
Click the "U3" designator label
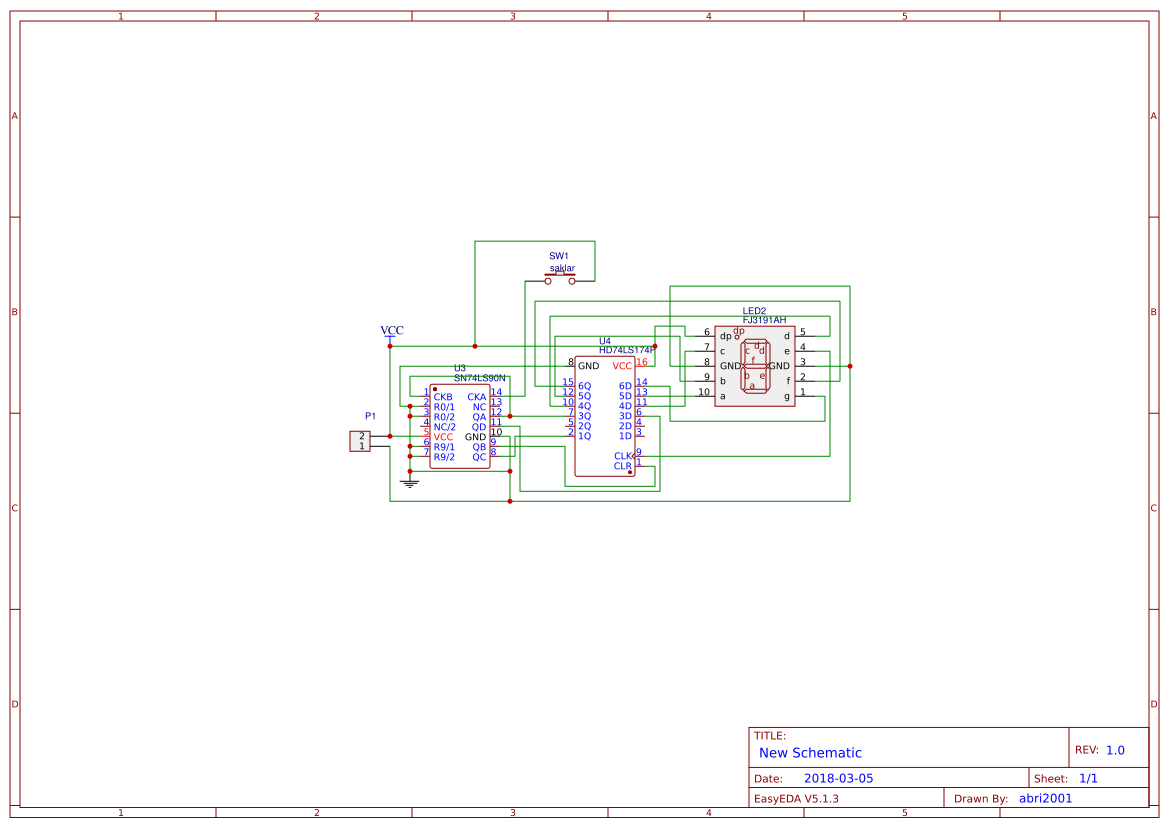click(x=460, y=368)
